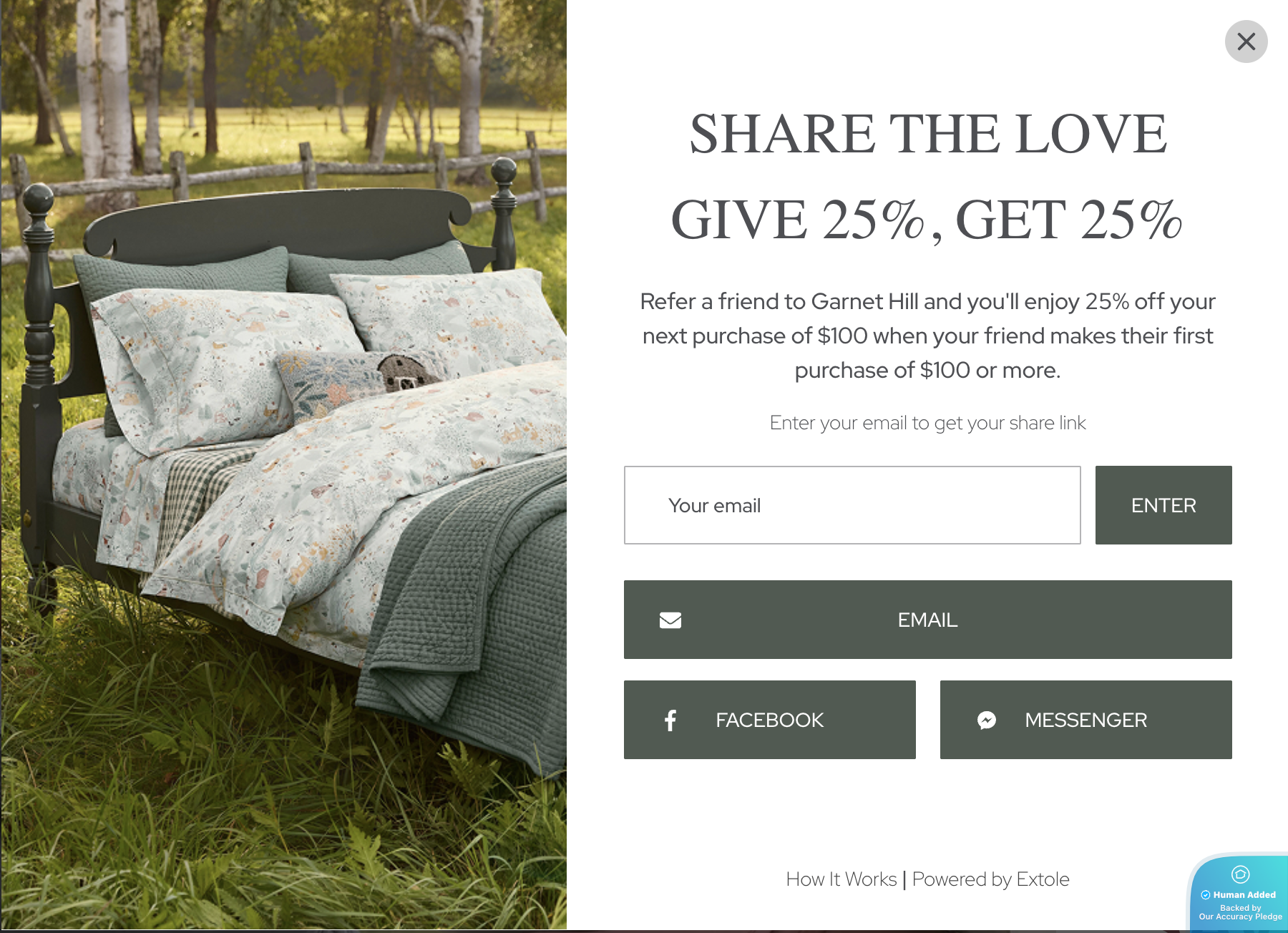The image size is (1288, 933).
Task: Click the 'Enter your email to get your share link' text
Action: pos(928,423)
